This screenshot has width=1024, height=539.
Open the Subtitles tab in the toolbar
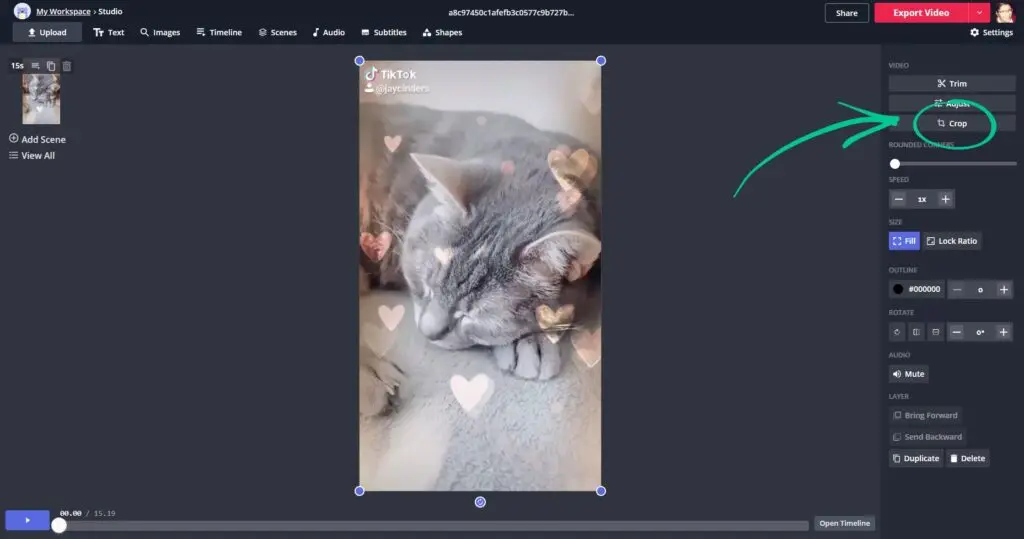pyautogui.click(x=383, y=32)
